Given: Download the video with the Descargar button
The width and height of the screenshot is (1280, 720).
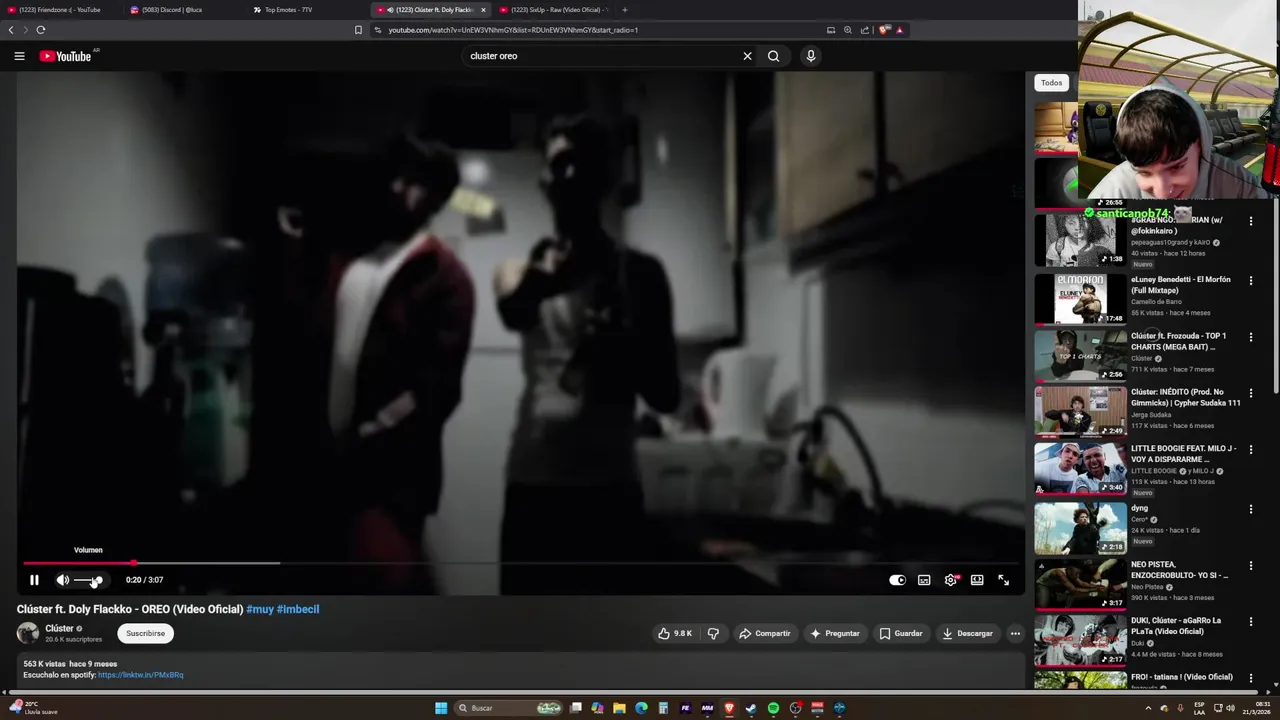Looking at the screenshot, I should (x=968, y=633).
